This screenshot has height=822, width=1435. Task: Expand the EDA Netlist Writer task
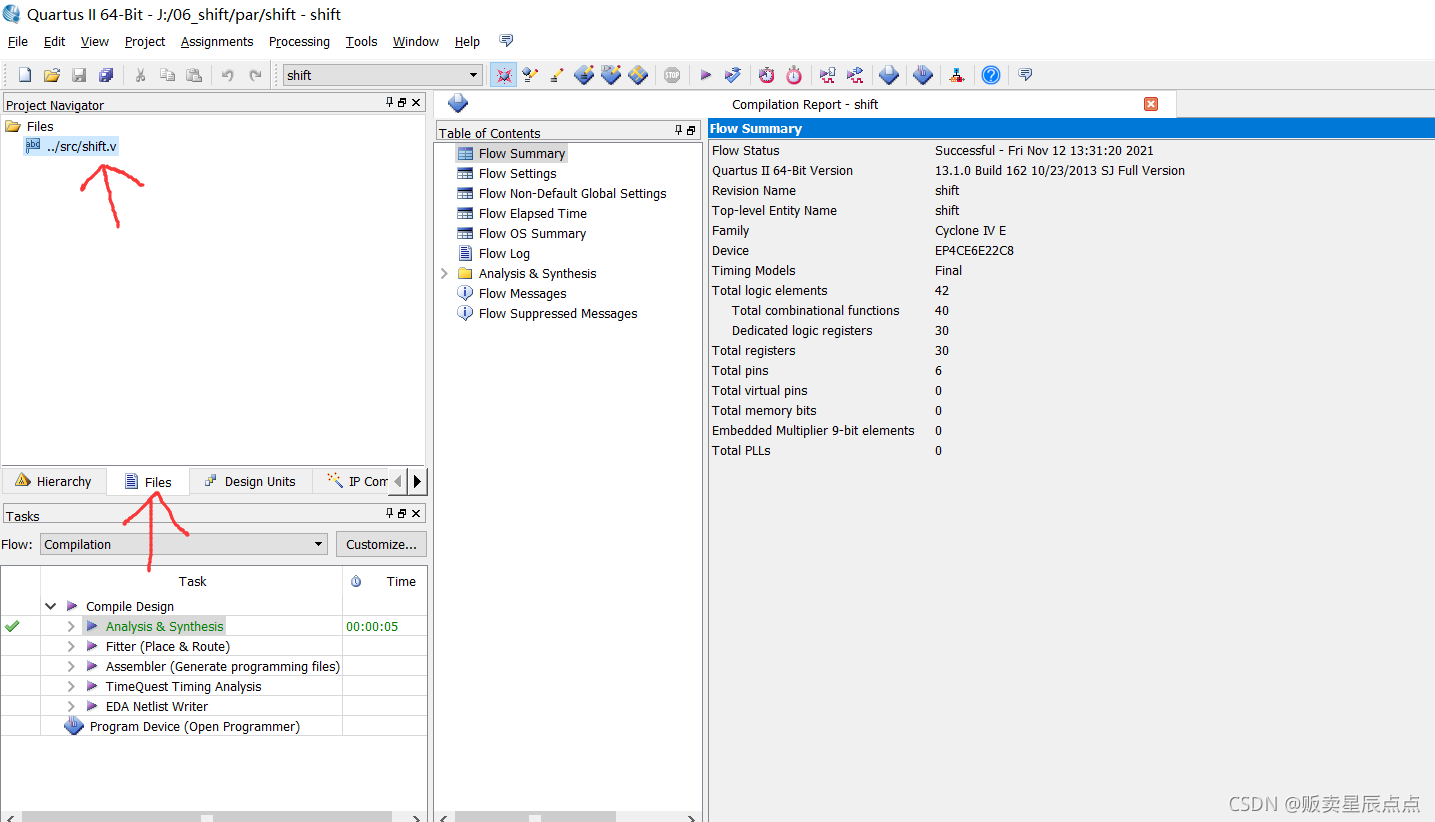pyautogui.click(x=71, y=706)
